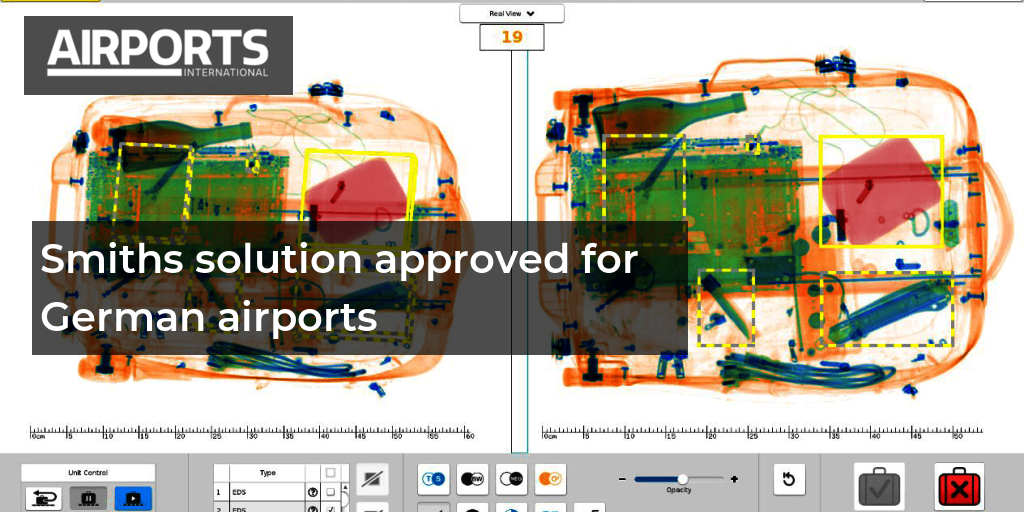The width and height of the screenshot is (1024, 512).
Task: Click the red suitcase reject-bag button
Action: click(959, 488)
